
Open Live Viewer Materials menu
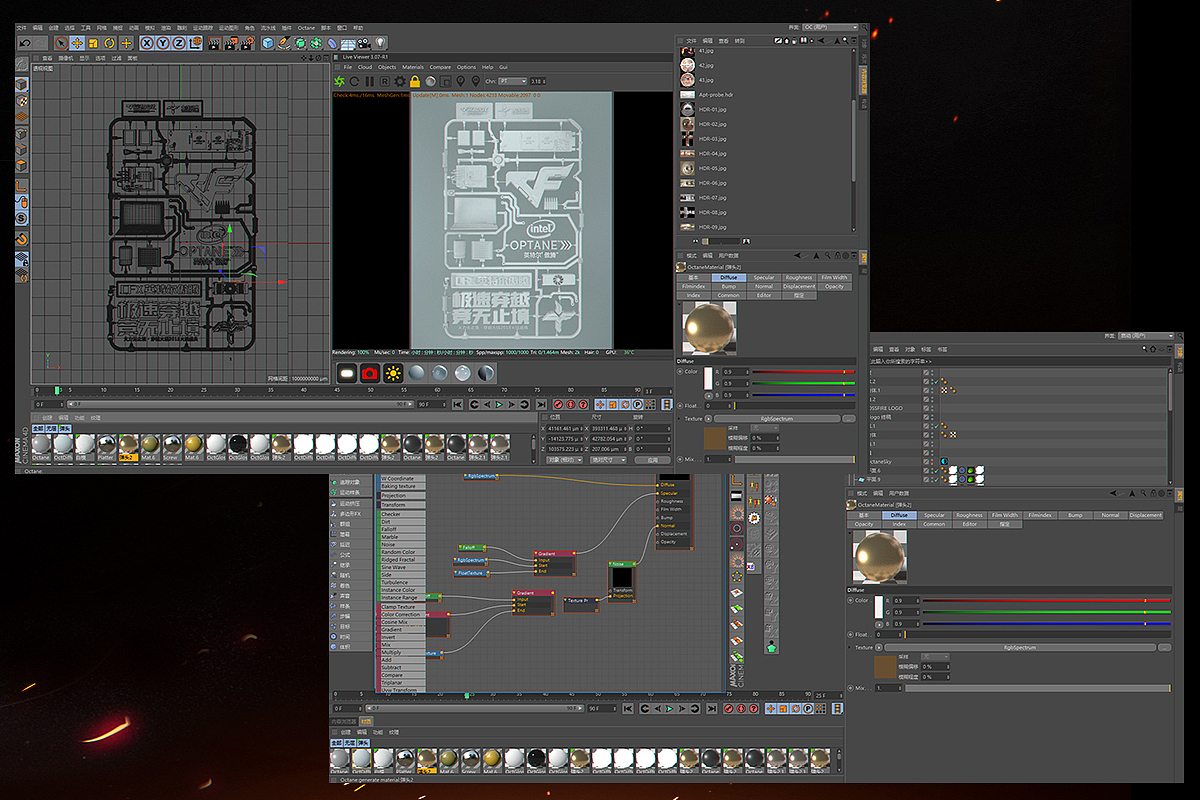(412, 67)
